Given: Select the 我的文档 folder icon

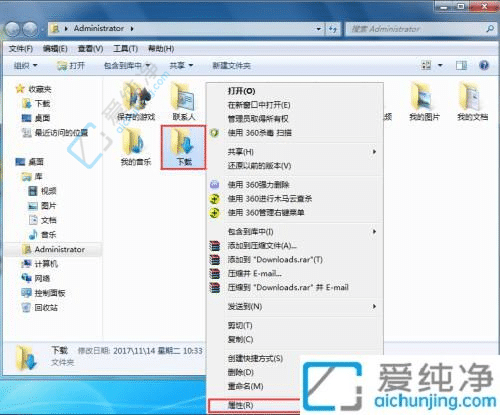Looking at the screenshot, I should click(x=472, y=101).
